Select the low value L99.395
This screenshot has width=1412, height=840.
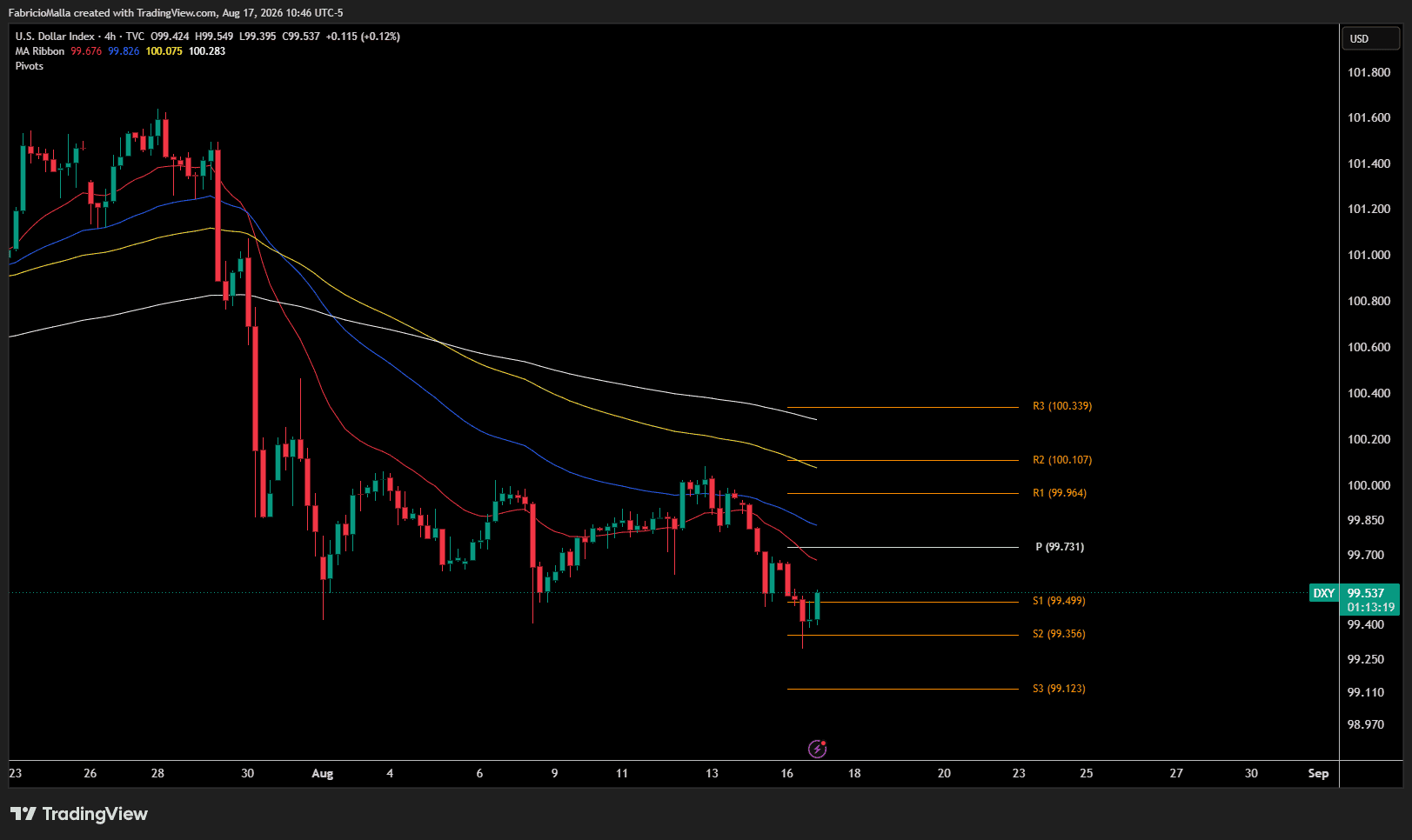258,37
